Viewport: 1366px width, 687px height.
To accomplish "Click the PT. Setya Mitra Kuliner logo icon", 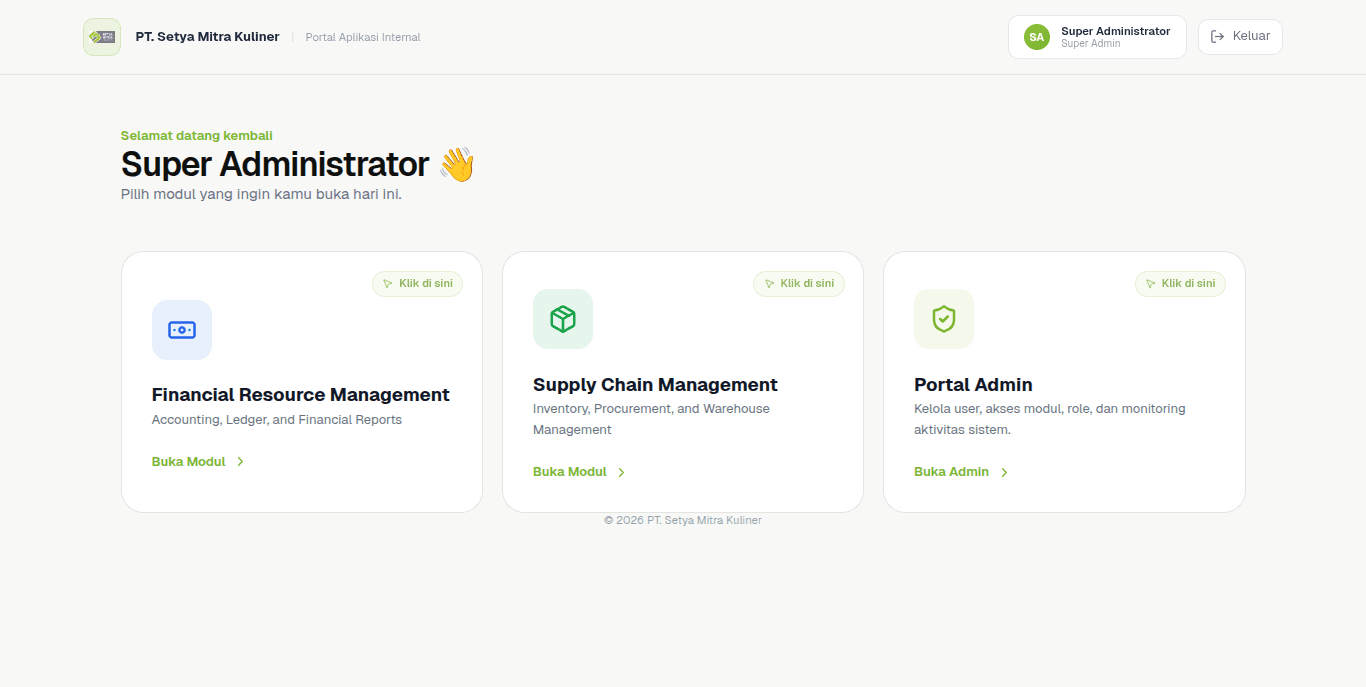I will click(102, 37).
